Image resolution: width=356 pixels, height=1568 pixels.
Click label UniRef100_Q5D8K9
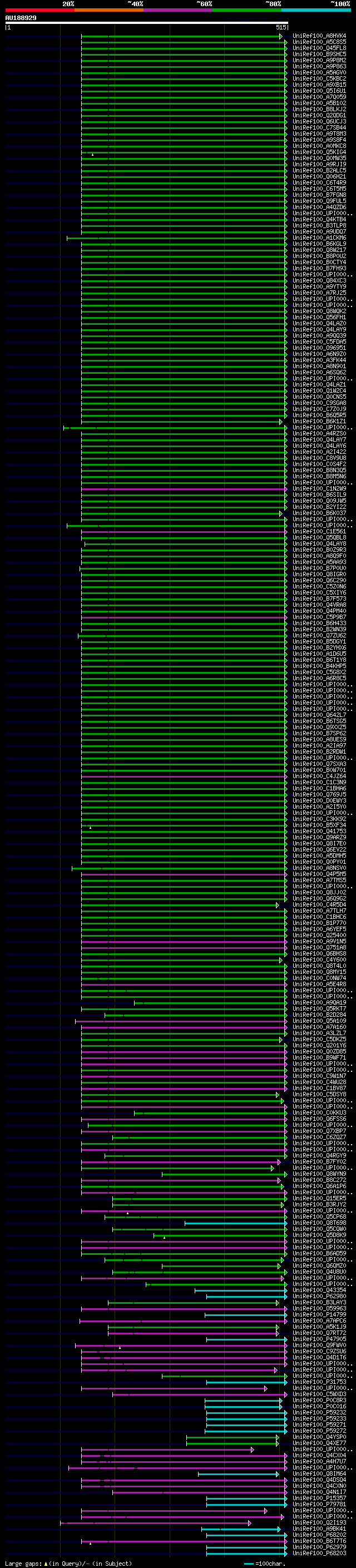(319, 1235)
